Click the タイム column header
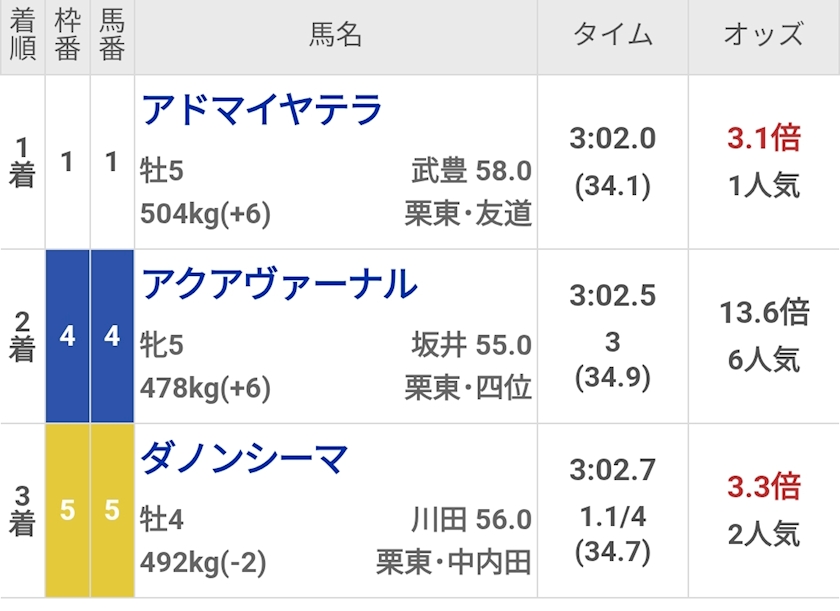Viewport: 840px width, 611px height. 612,37
